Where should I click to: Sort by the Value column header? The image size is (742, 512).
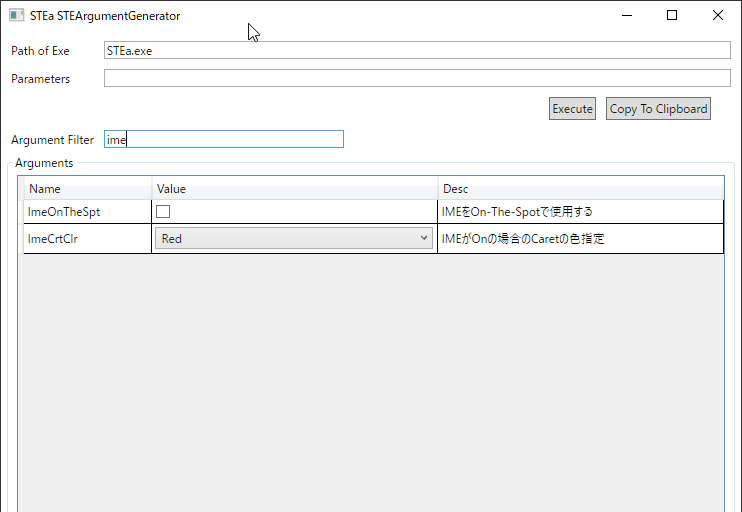[x=295, y=188]
